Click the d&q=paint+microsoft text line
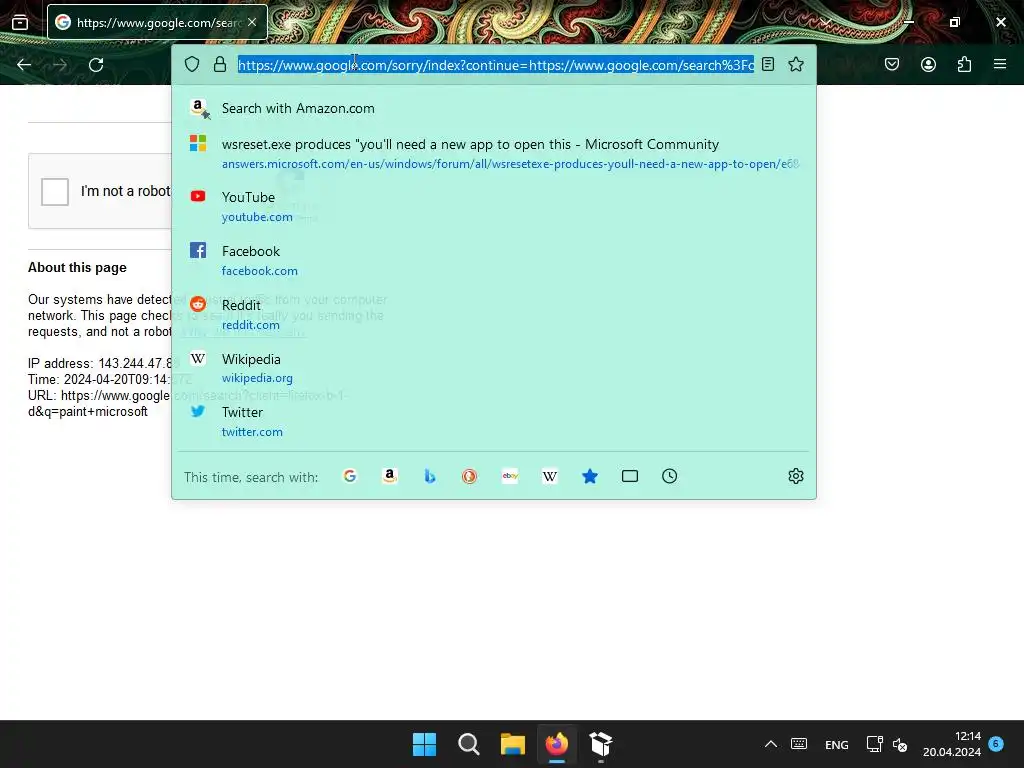 pos(88,412)
